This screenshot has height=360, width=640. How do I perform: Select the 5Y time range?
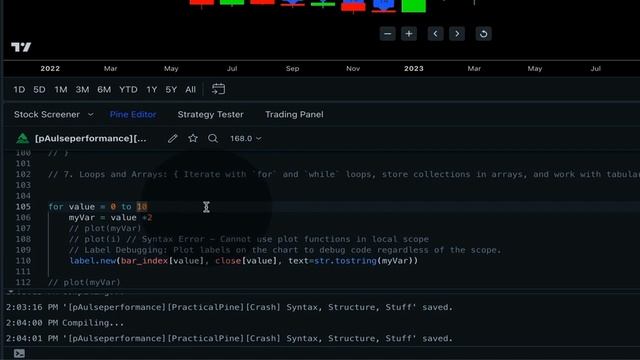tap(171, 89)
